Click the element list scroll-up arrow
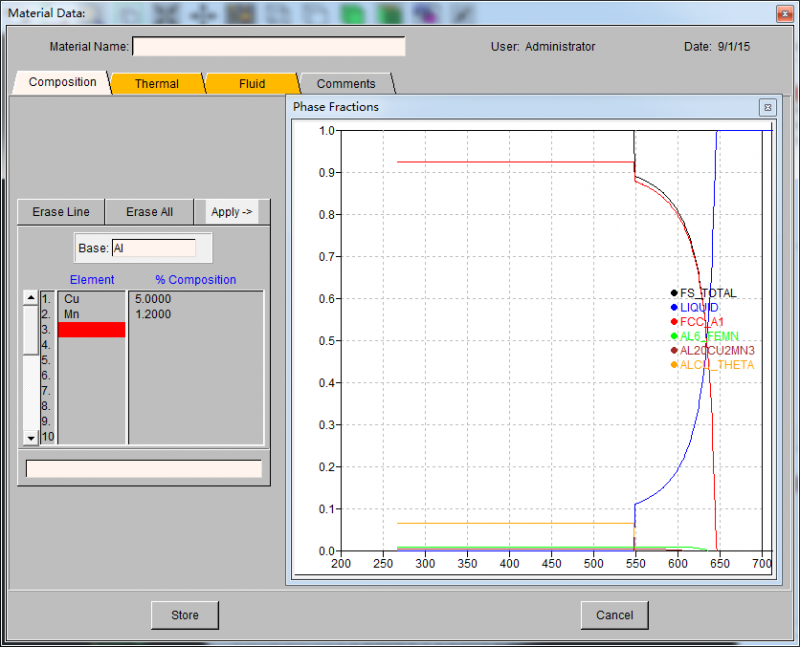800x647 pixels. tap(30, 298)
